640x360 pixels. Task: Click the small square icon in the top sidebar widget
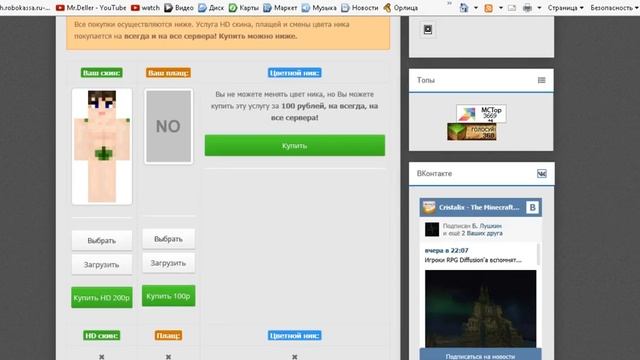pos(428,29)
